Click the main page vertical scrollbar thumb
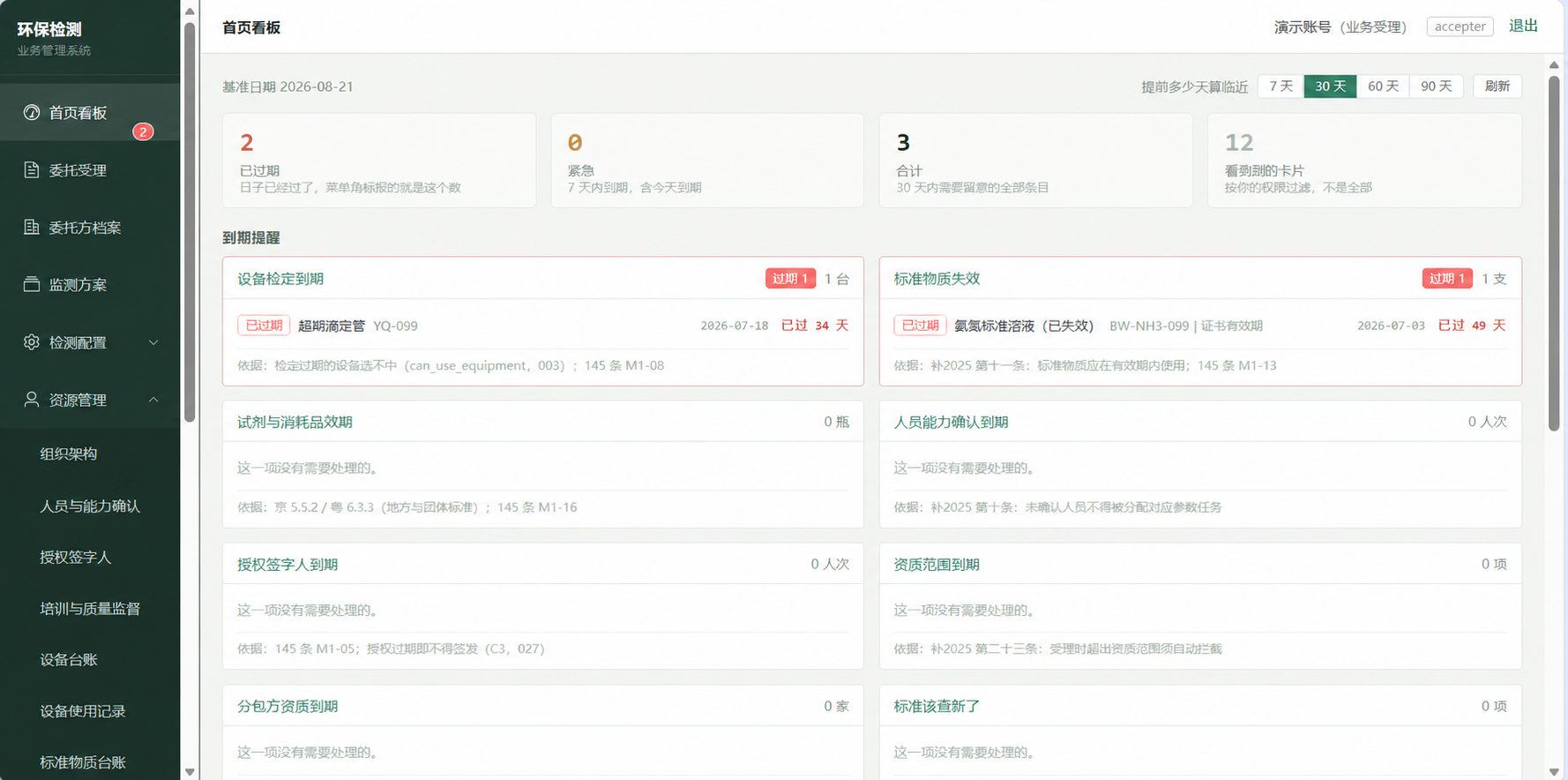 1554,254
